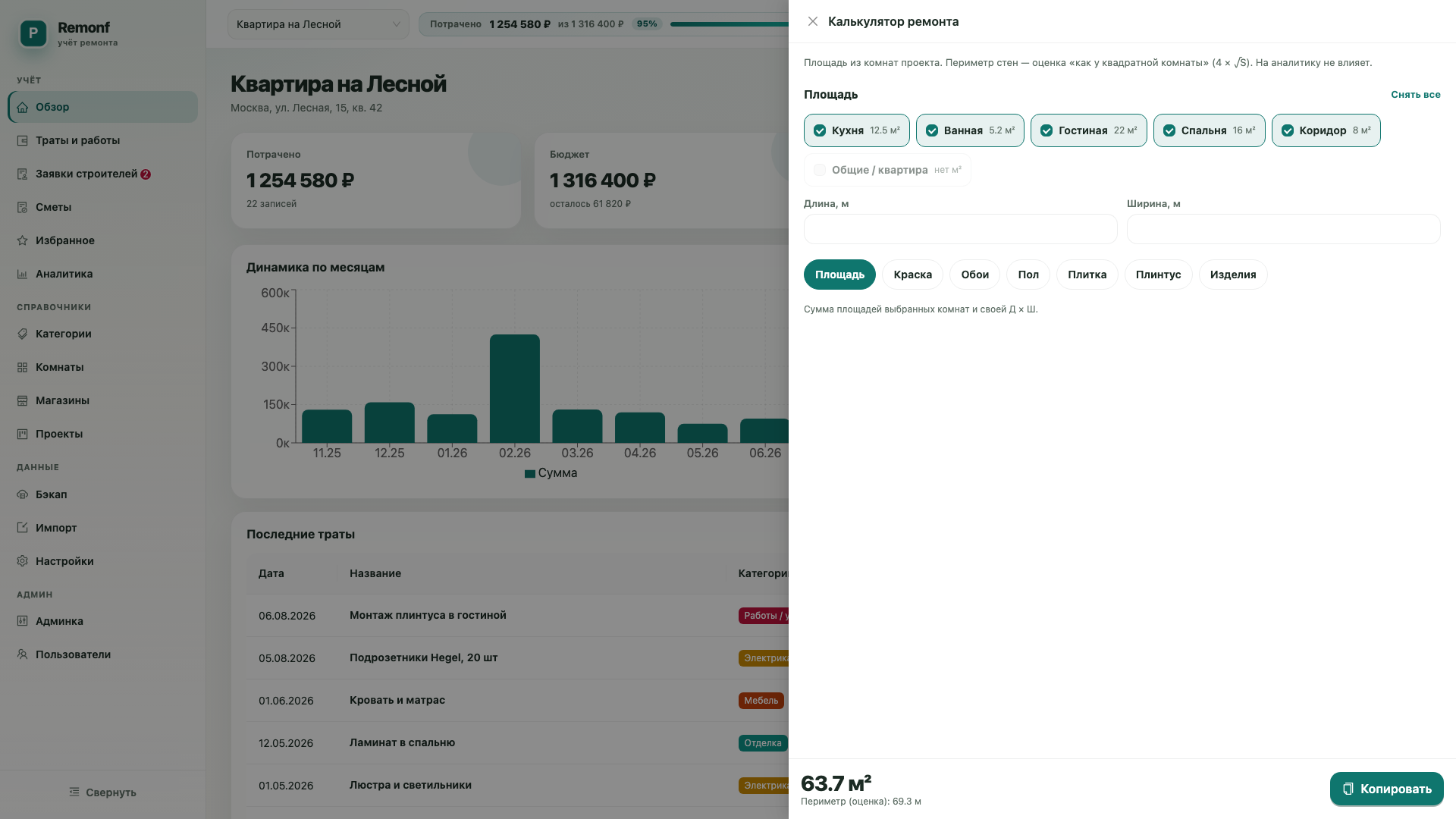Click the Remonf logo icon
Screen dimensions: 1456x819
[33, 33]
